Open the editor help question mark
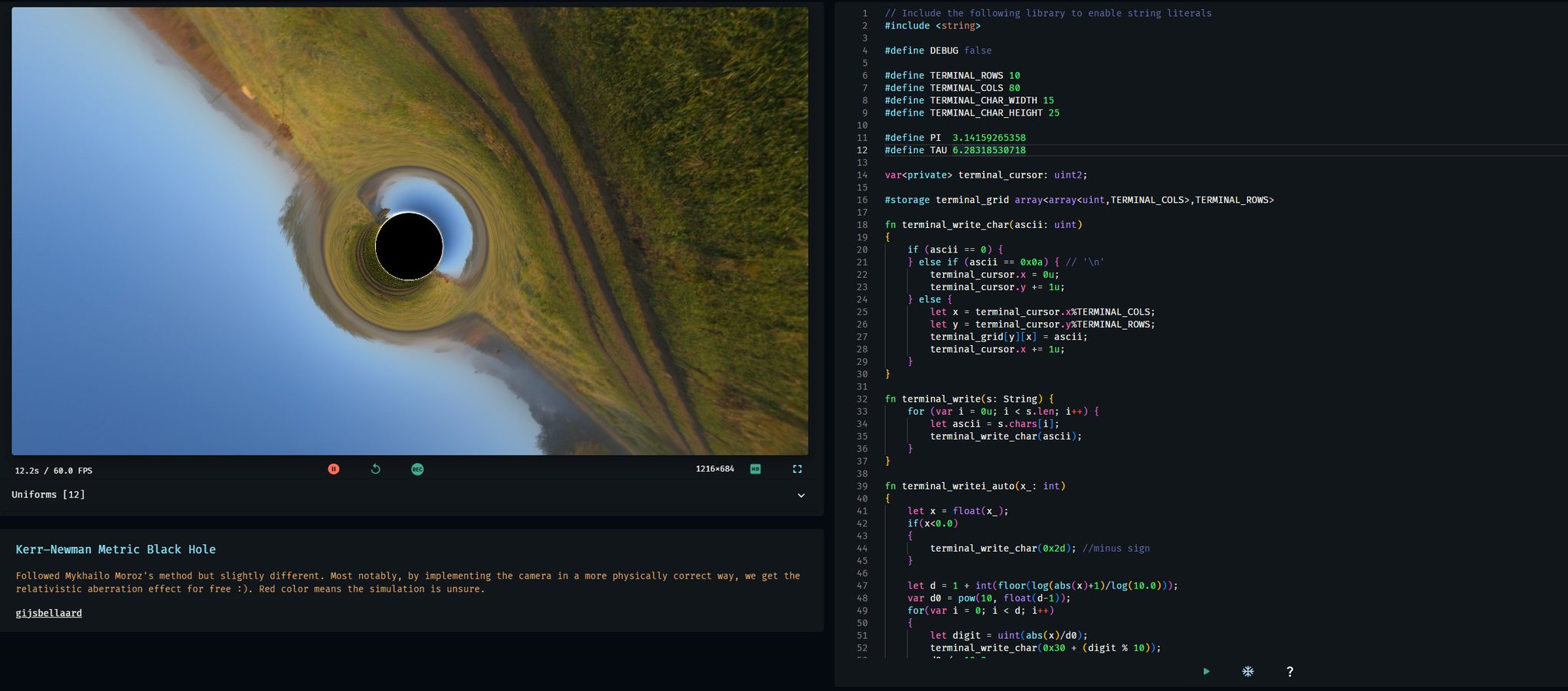The image size is (1568, 691). coord(1290,671)
